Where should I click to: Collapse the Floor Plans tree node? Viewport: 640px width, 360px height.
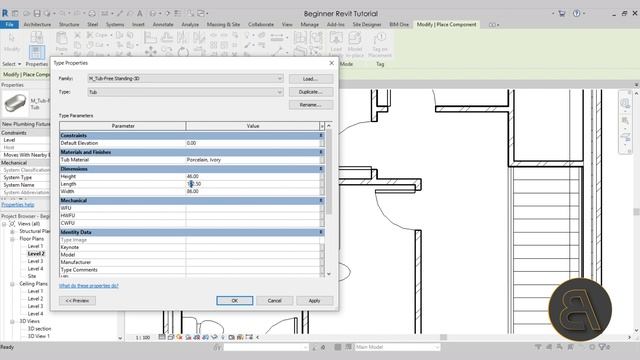[12, 239]
